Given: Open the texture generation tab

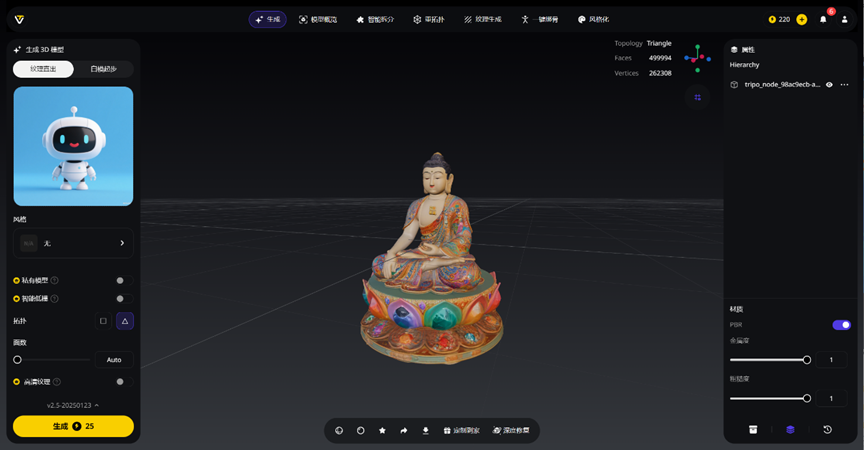Looking at the screenshot, I should 483,19.
